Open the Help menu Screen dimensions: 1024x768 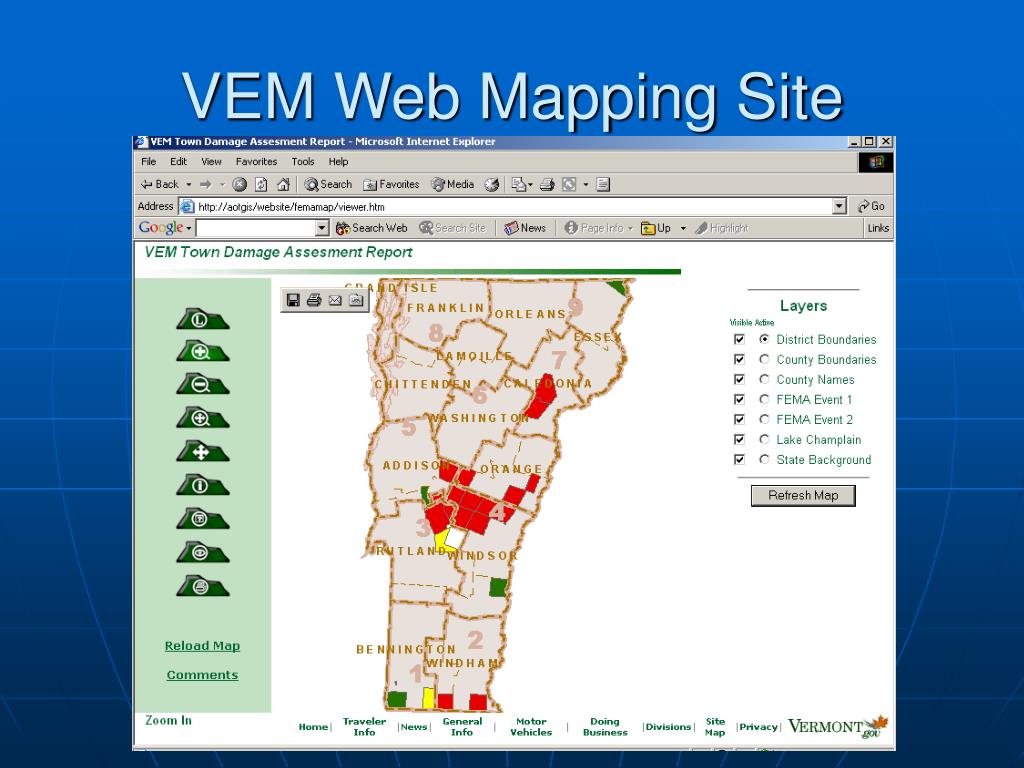pos(338,161)
